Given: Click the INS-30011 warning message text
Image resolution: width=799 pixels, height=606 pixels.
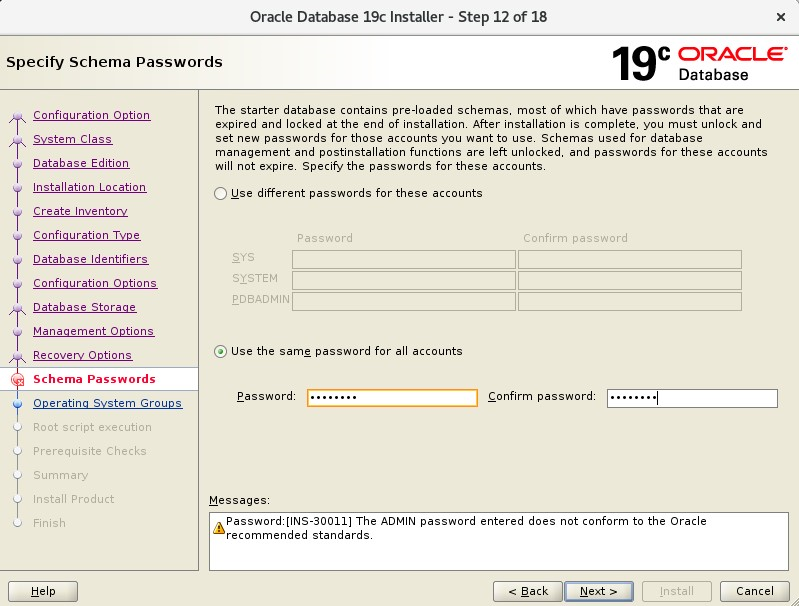Looking at the screenshot, I should point(466,528).
